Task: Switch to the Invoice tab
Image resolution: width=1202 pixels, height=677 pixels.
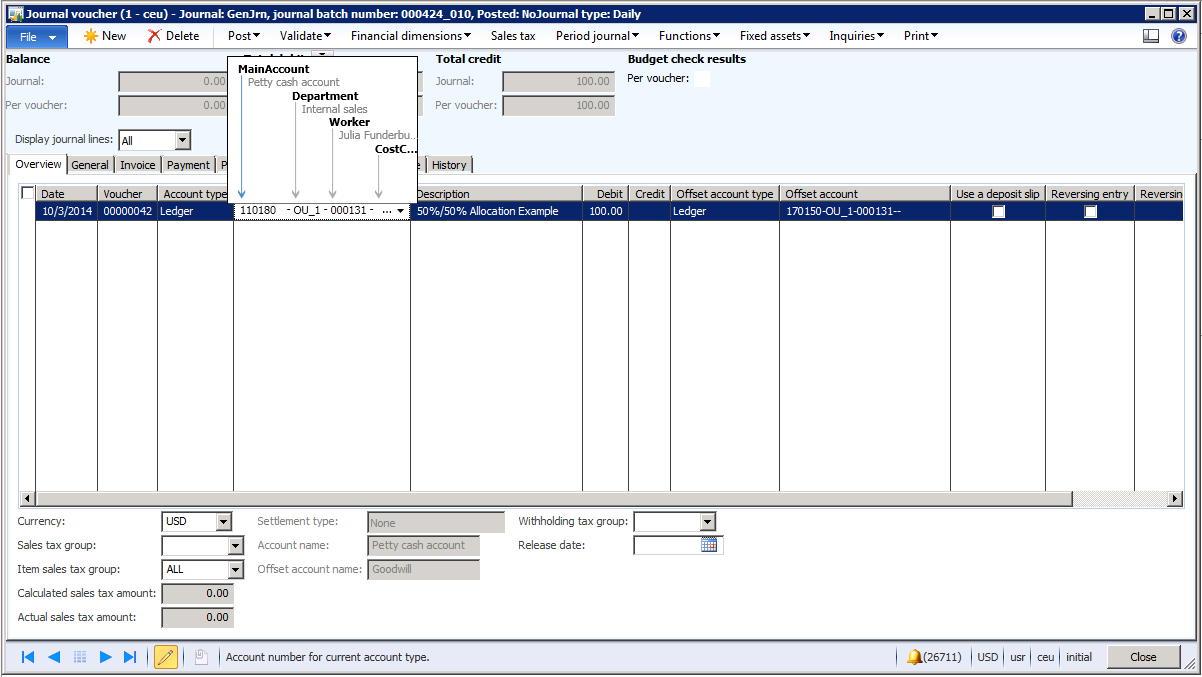Action: coord(138,165)
